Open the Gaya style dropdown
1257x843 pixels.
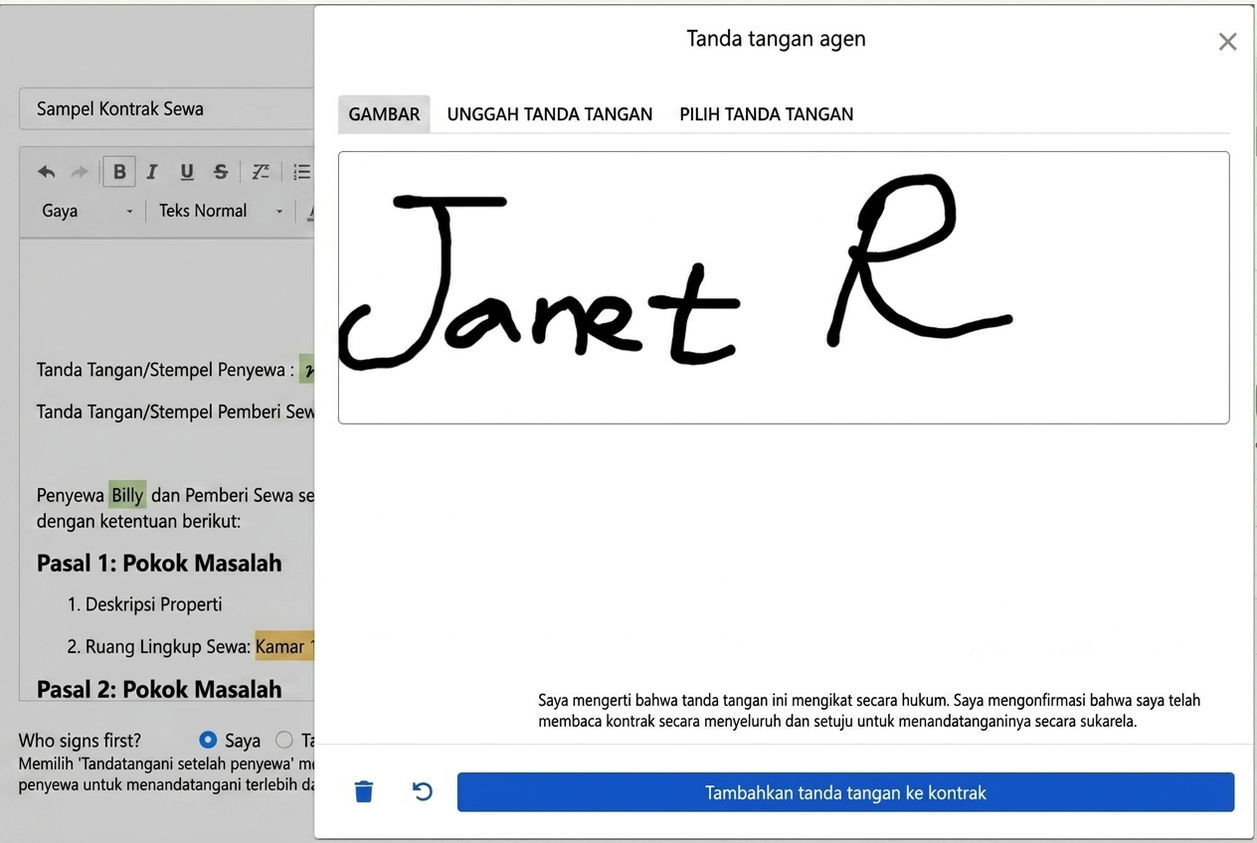87,211
